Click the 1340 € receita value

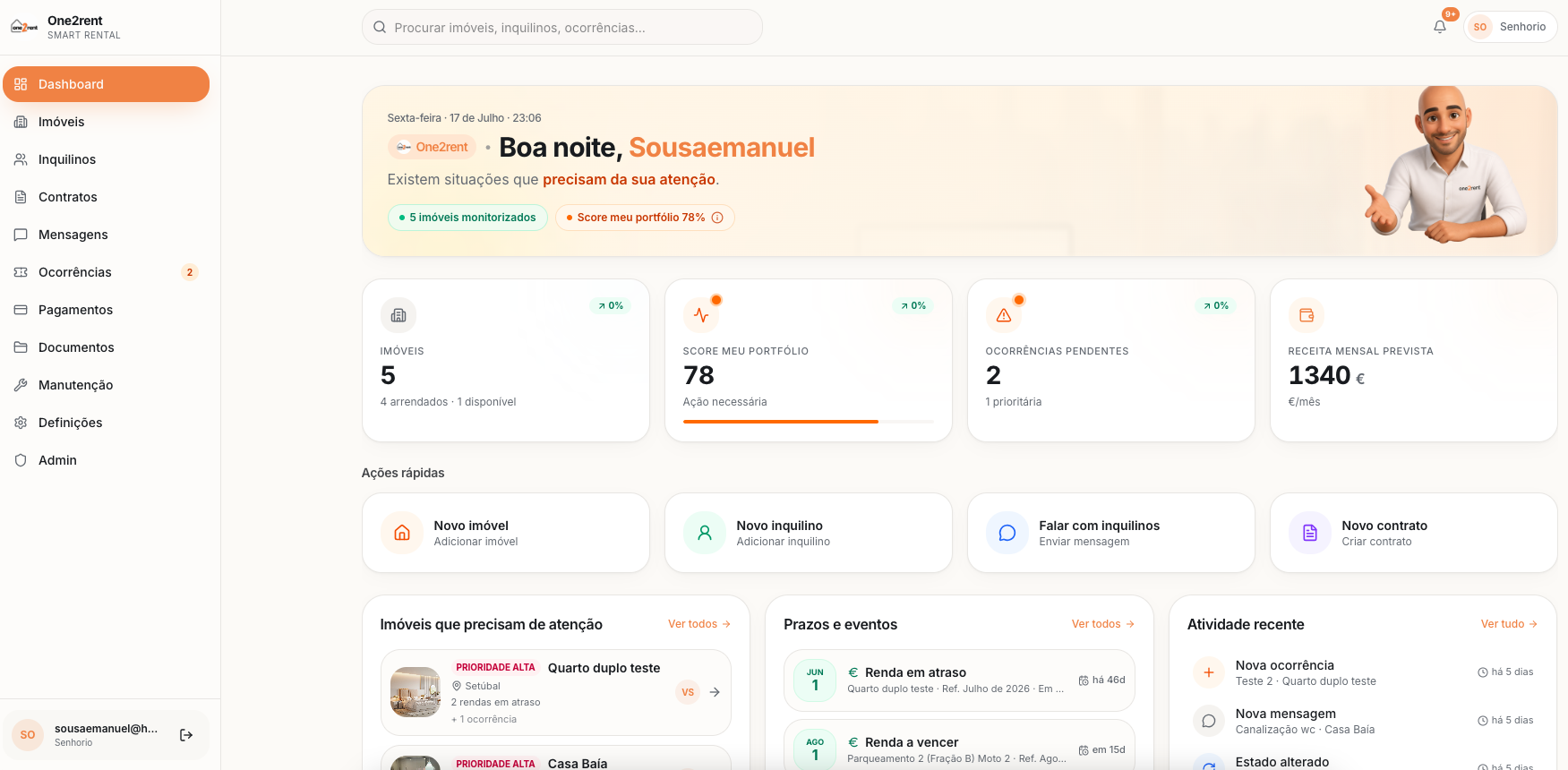1326,375
